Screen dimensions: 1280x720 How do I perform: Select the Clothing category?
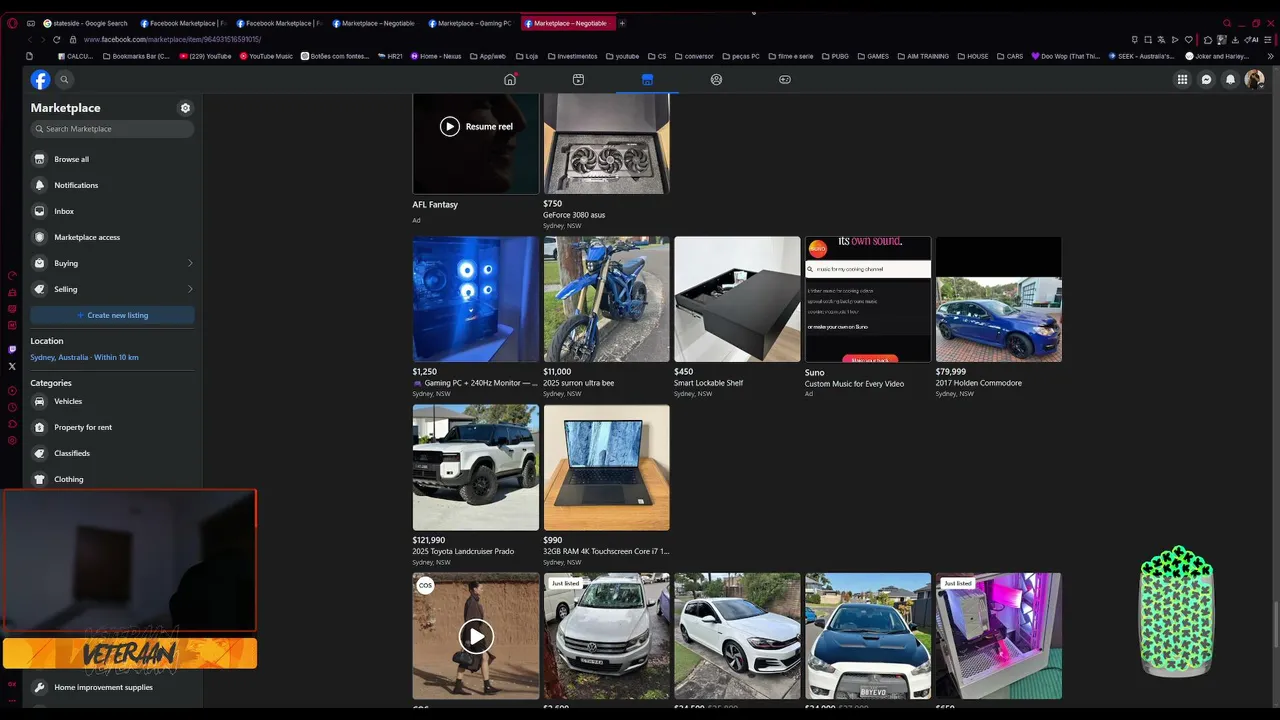click(x=112, y=479)
